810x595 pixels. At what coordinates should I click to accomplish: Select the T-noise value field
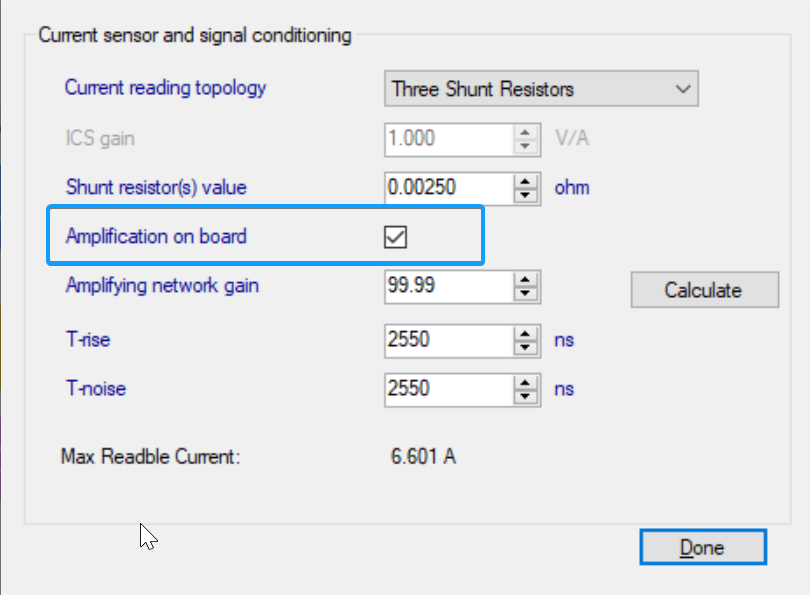448,388
